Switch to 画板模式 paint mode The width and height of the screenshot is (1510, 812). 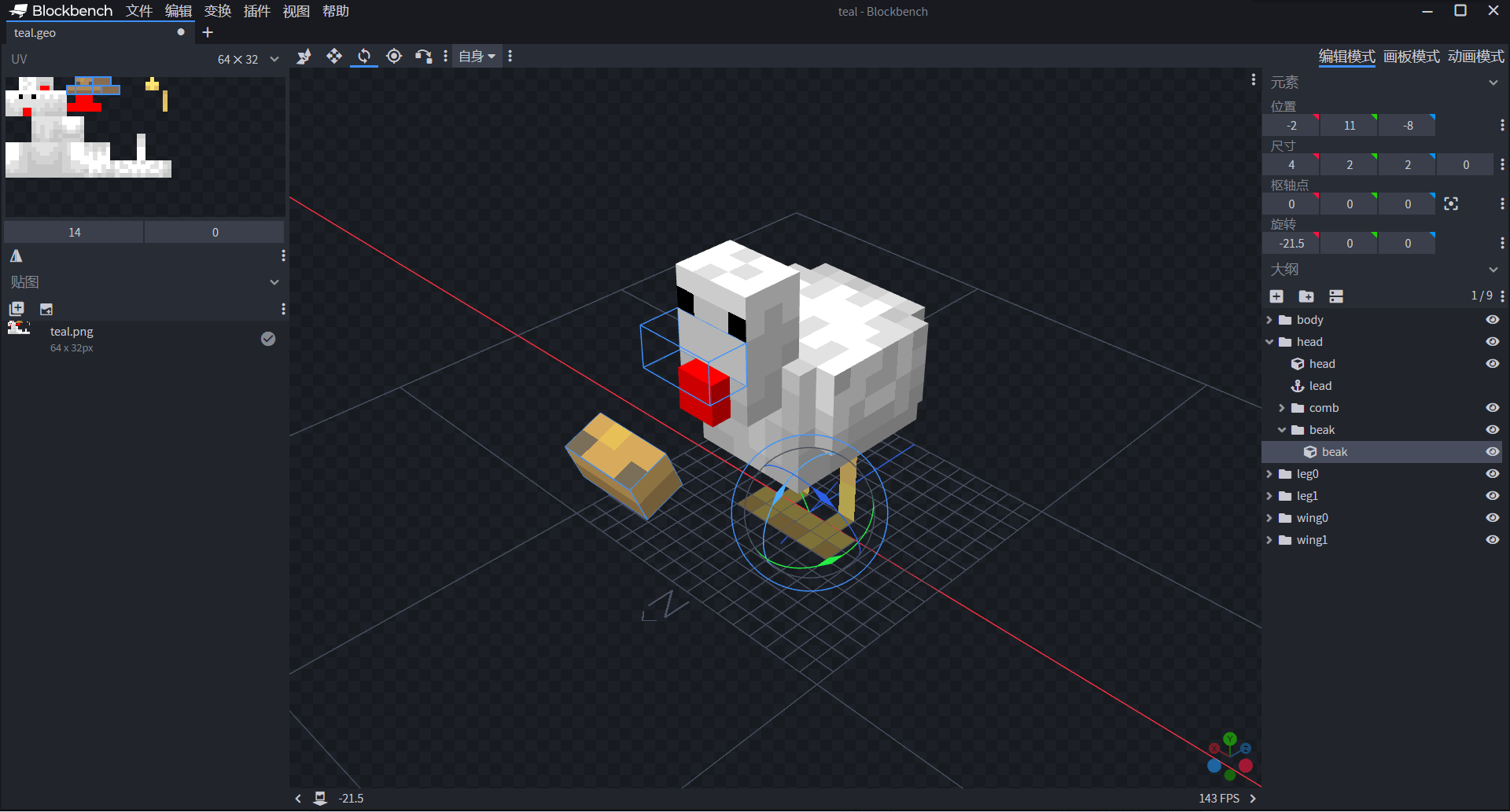[1412, 57]
